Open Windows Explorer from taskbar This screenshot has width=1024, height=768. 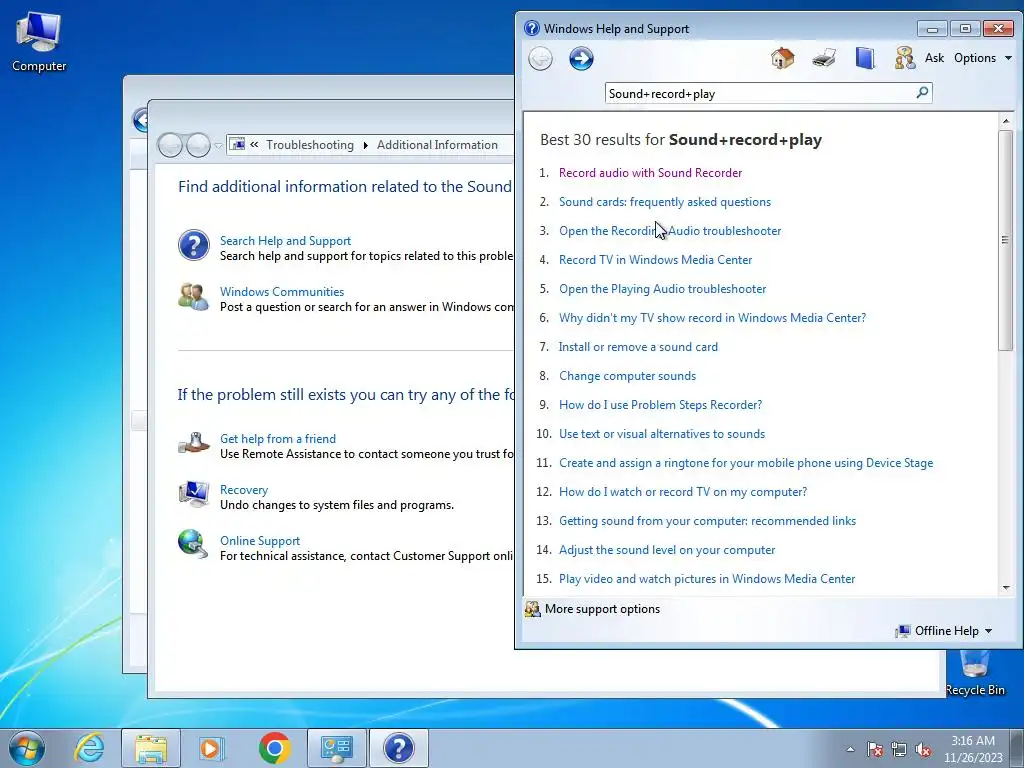pyautogui.click(x=151, y=748)
